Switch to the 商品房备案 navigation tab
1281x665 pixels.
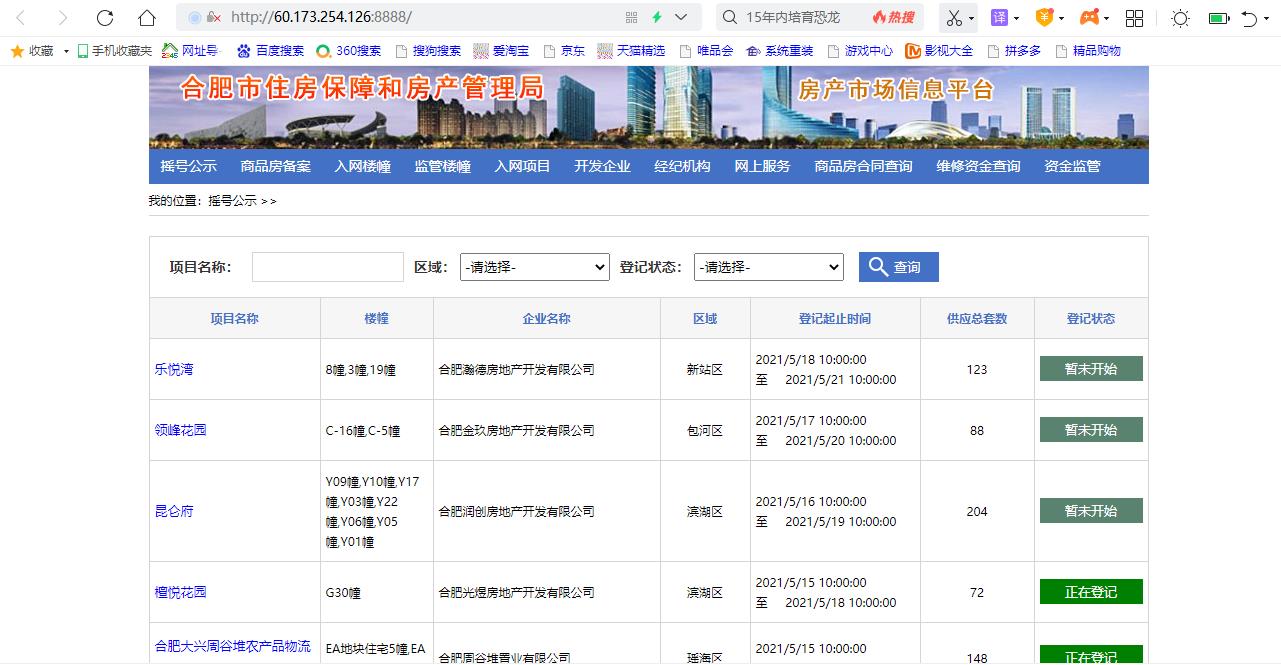tap(277, 167)
